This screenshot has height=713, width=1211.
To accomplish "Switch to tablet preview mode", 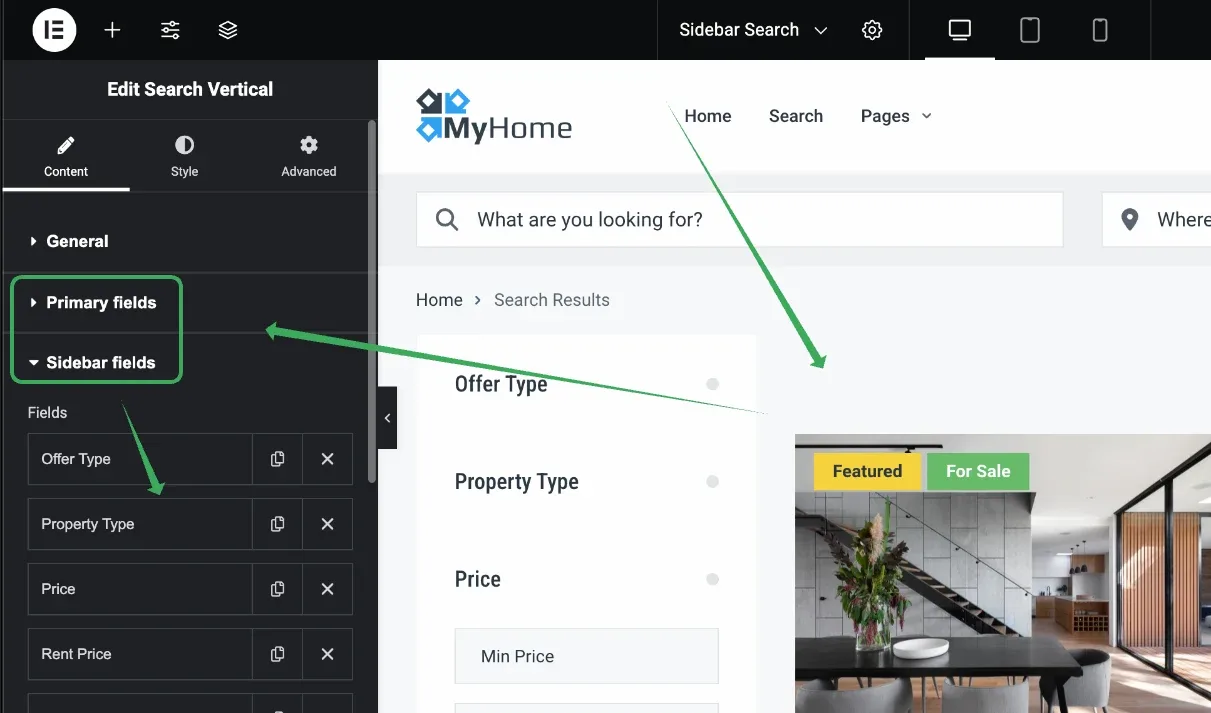I will 1030,30.
